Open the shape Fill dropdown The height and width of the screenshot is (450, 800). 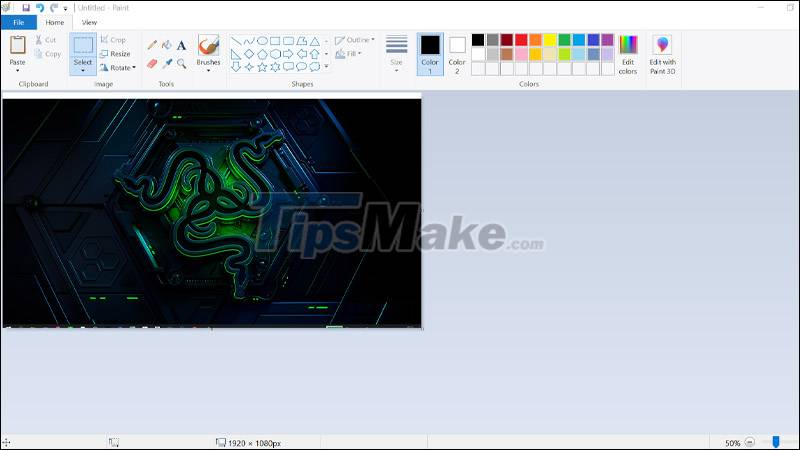pos(348,54)
